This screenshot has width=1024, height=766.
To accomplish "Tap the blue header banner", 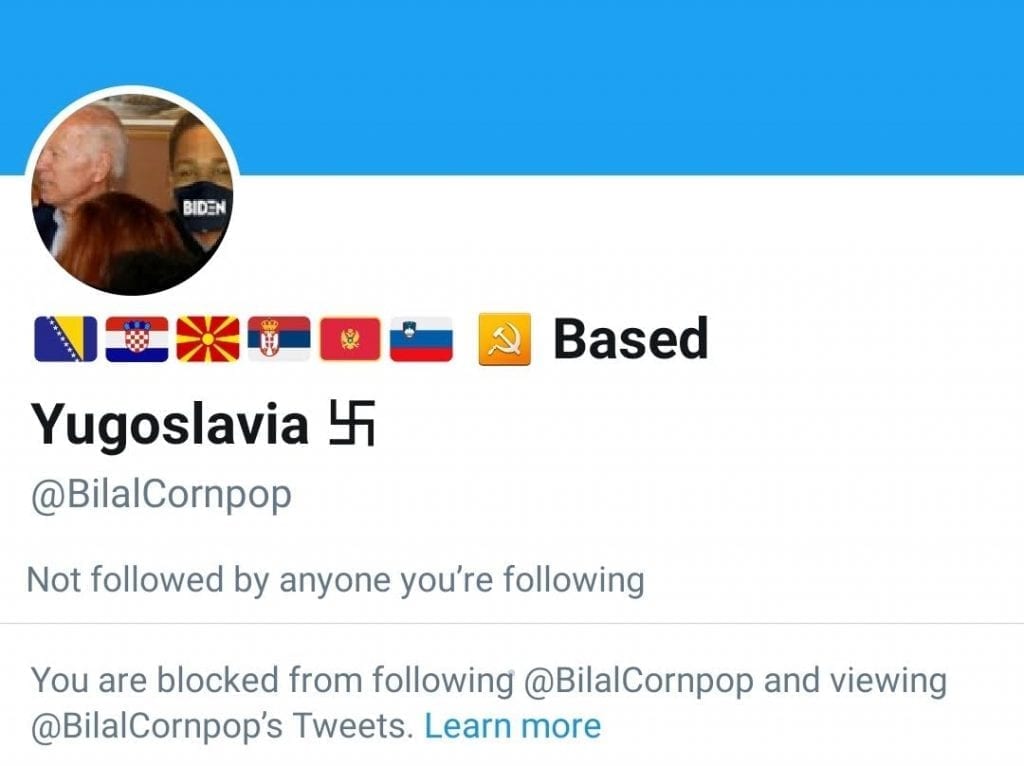I will coord(512,88).
